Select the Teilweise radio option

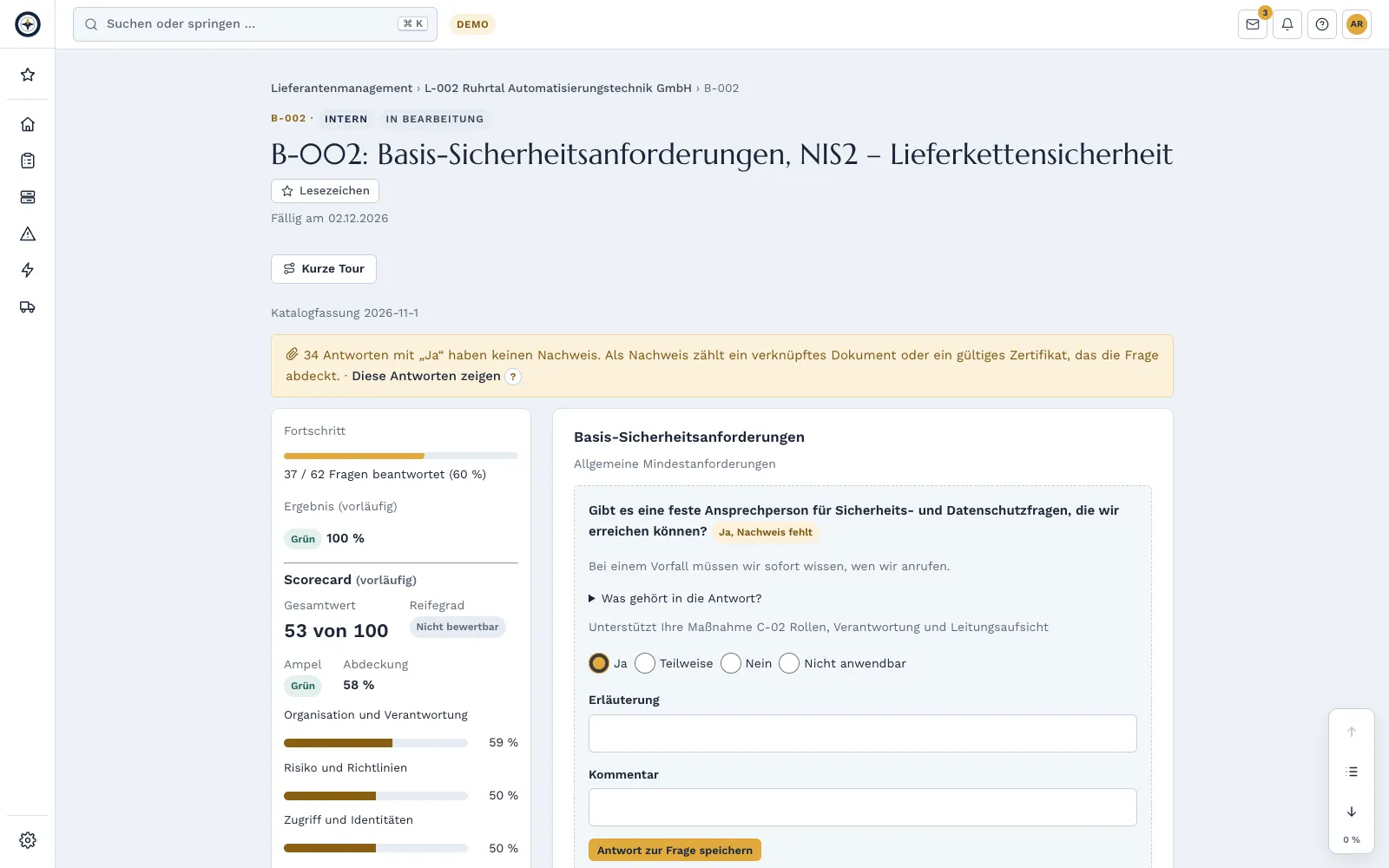click(x=645, y=663)
